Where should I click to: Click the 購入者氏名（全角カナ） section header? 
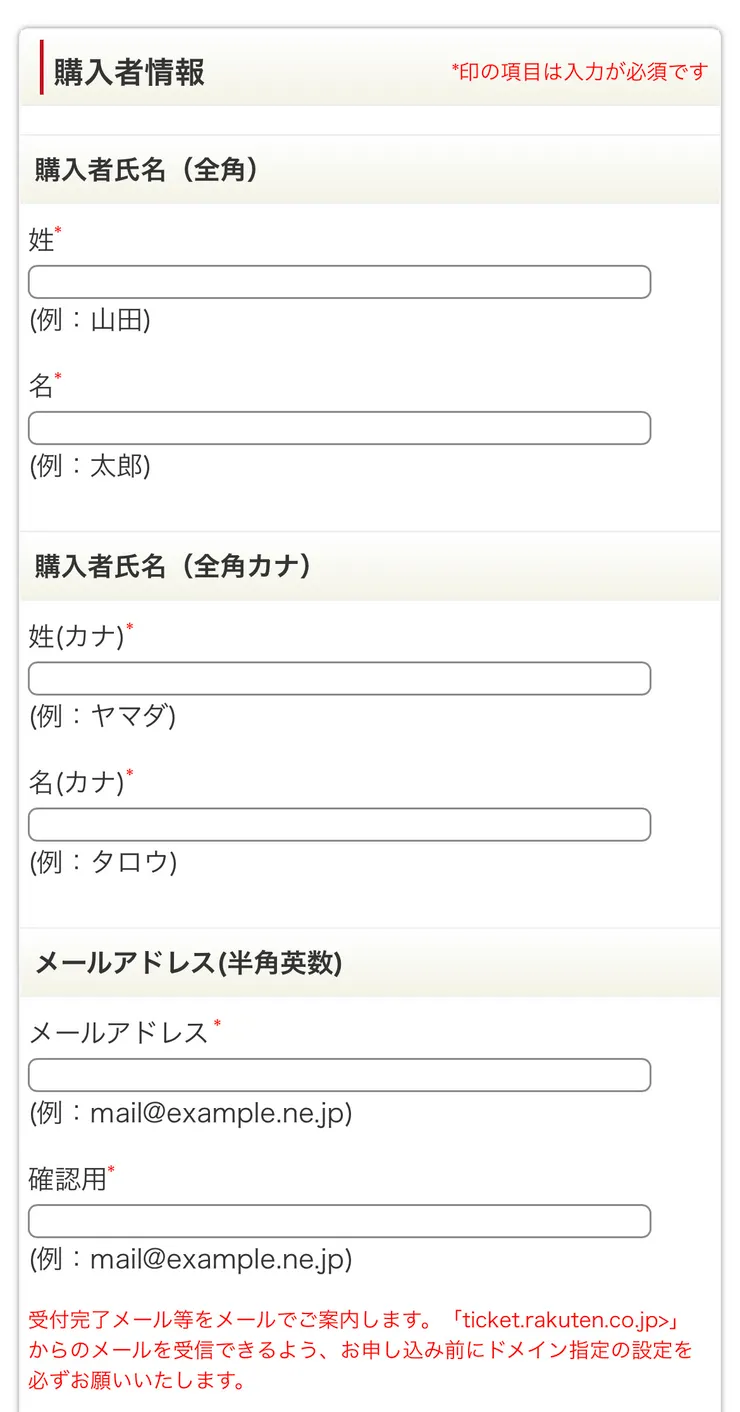[172, 566]
